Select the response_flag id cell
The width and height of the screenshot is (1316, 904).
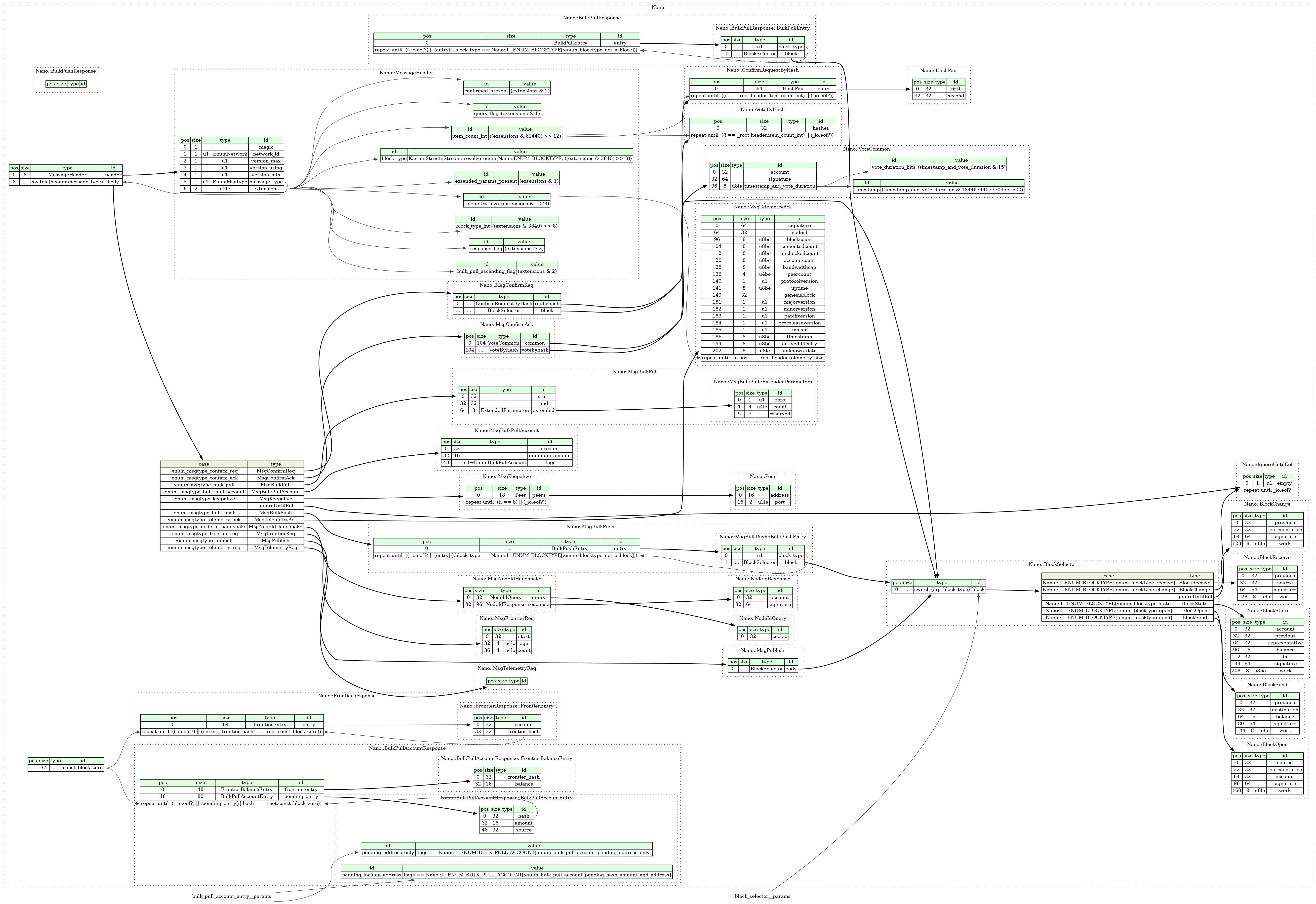tap(486, 249)
